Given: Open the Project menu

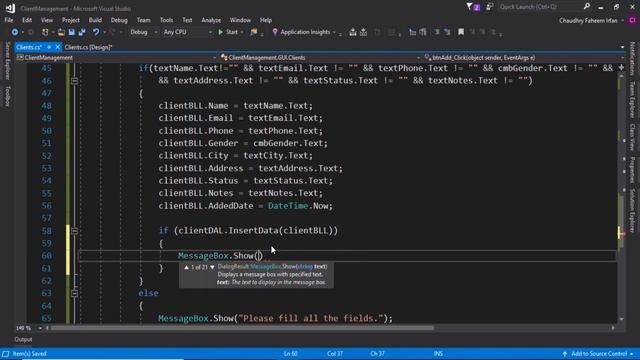Looking at the screenshot, I should 71,20.
